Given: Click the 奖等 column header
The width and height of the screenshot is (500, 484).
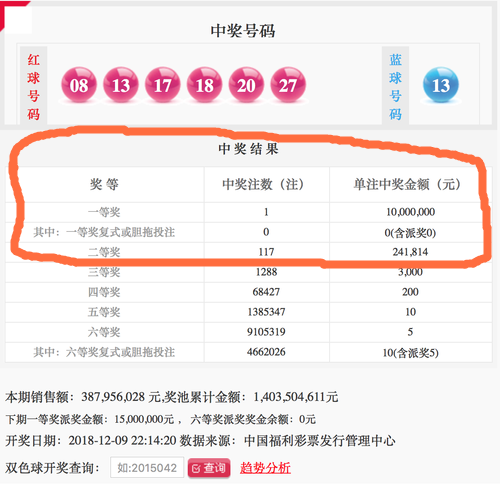Looking at the screenshot, I should coord(104,184).
